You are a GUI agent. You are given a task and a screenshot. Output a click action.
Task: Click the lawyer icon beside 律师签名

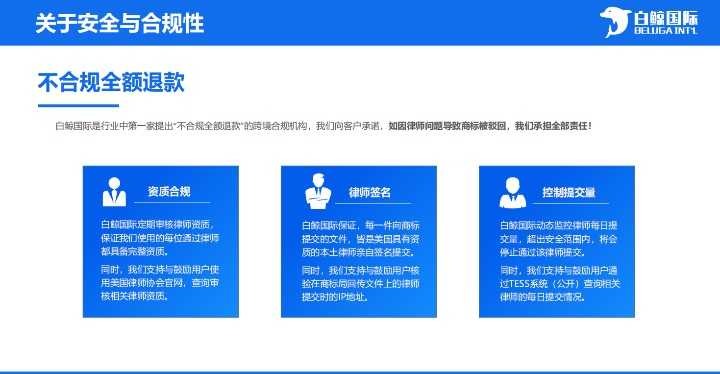(x=318, y=191)
